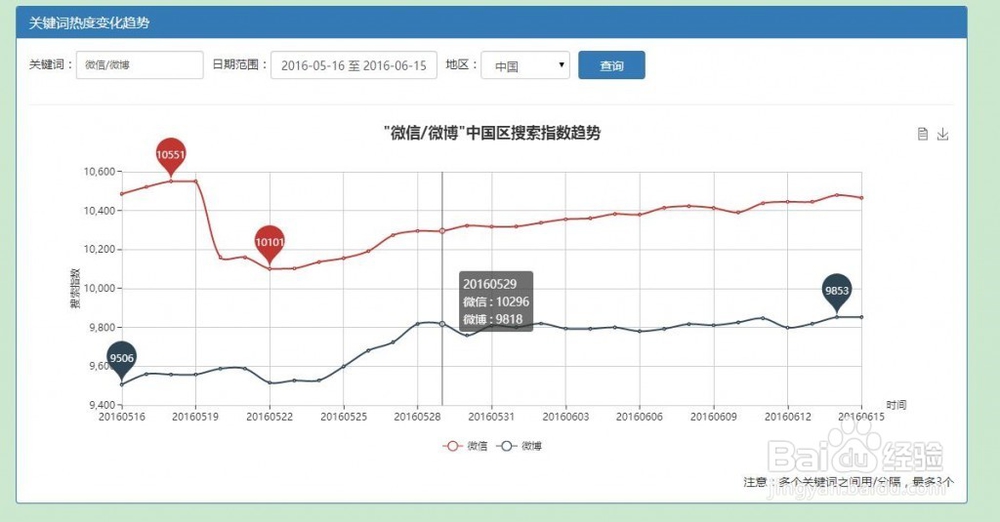This screenshot has width=1000, height=522.
Task: Click the y-axis label 10,200
Action: (x=99, y=250)
